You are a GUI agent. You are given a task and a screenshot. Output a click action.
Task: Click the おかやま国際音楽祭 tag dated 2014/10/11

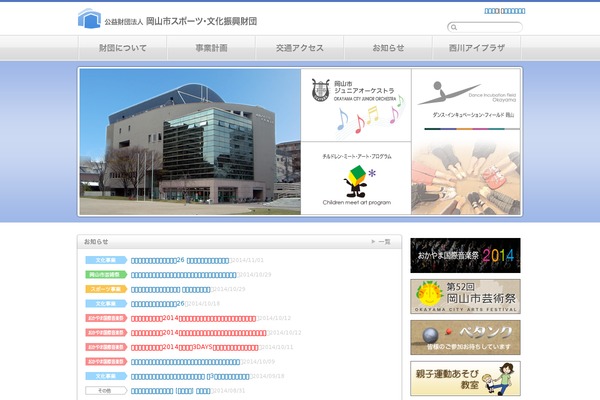tap(106, 348)
